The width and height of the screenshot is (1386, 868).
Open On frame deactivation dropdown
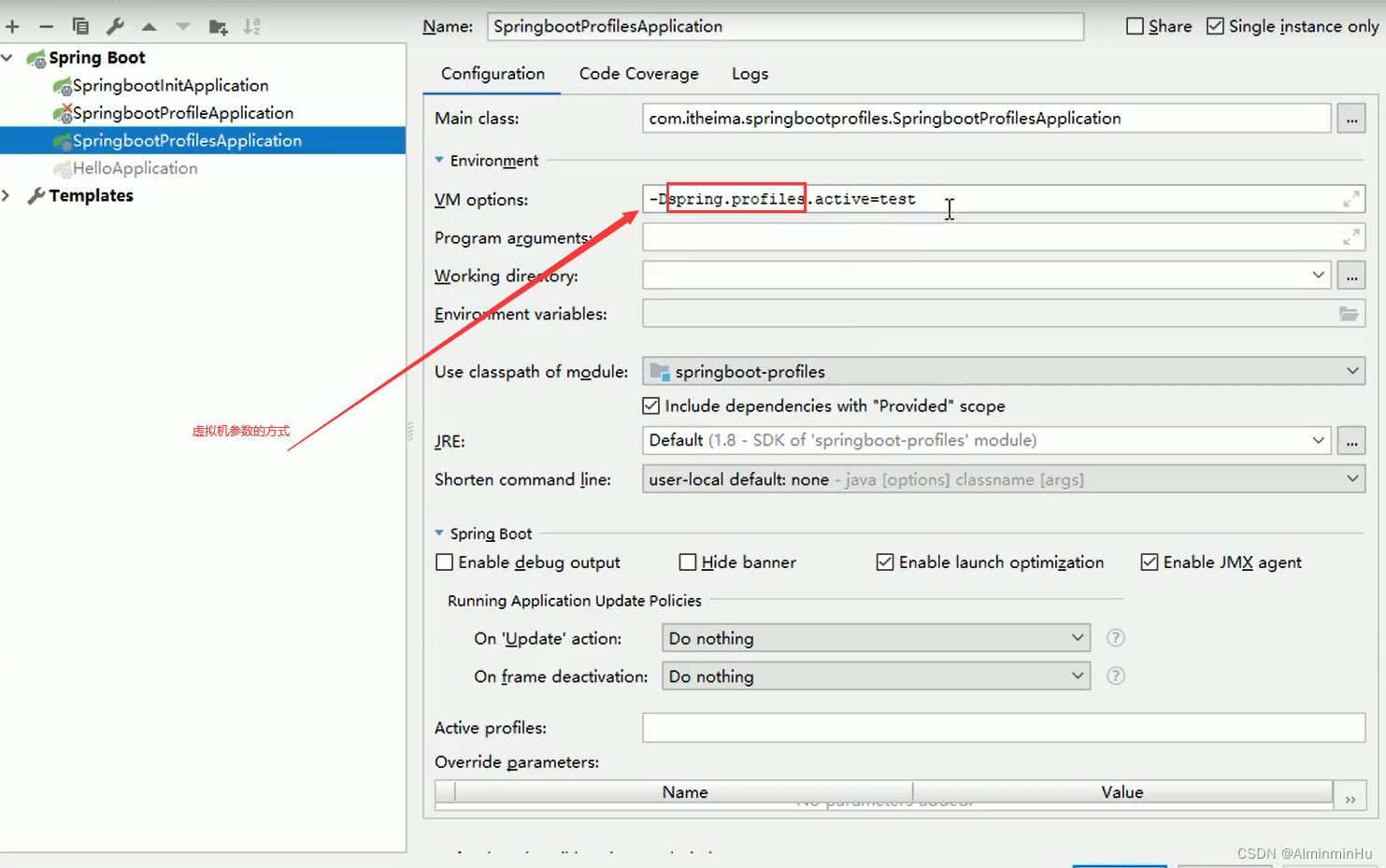(1078, 676)
